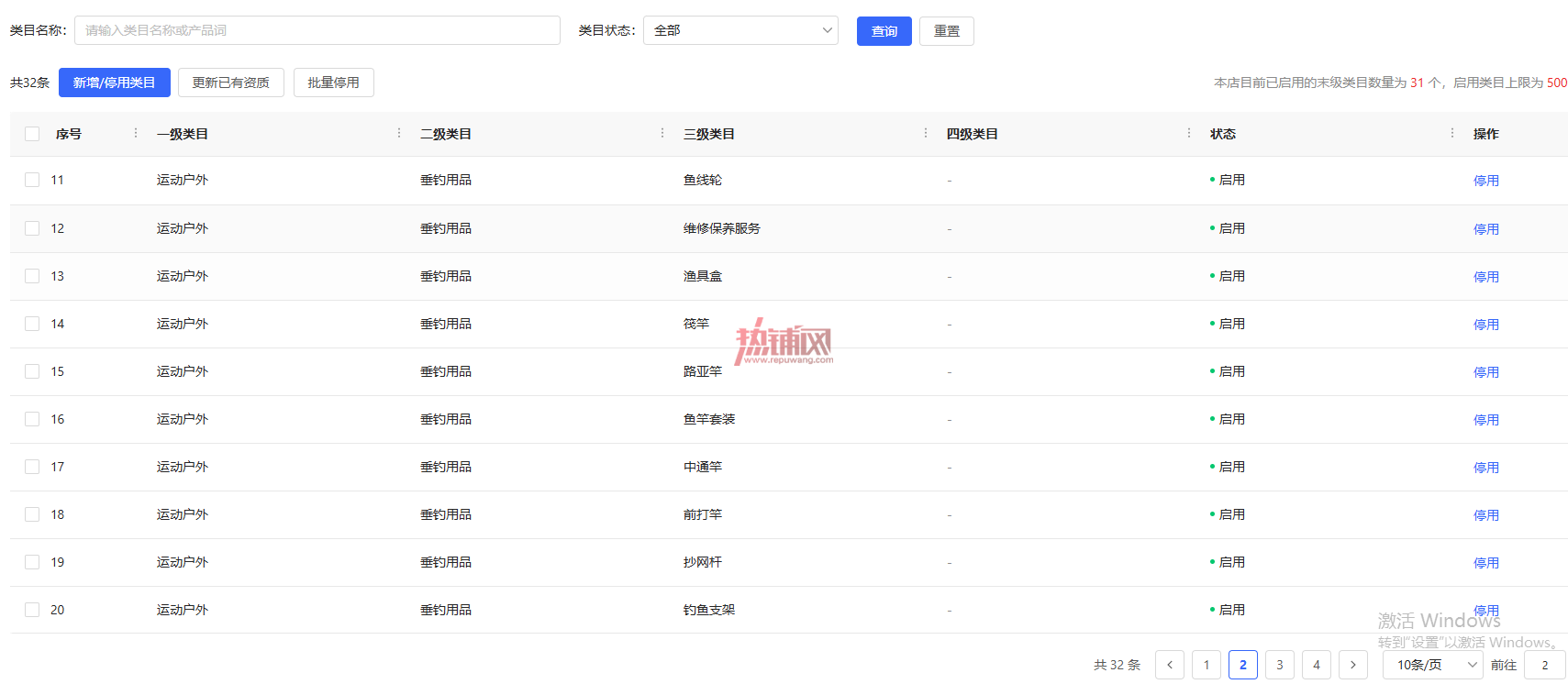Select the 中通竿 category cell
Viewport: 1568px width, 684px height.
703,467
